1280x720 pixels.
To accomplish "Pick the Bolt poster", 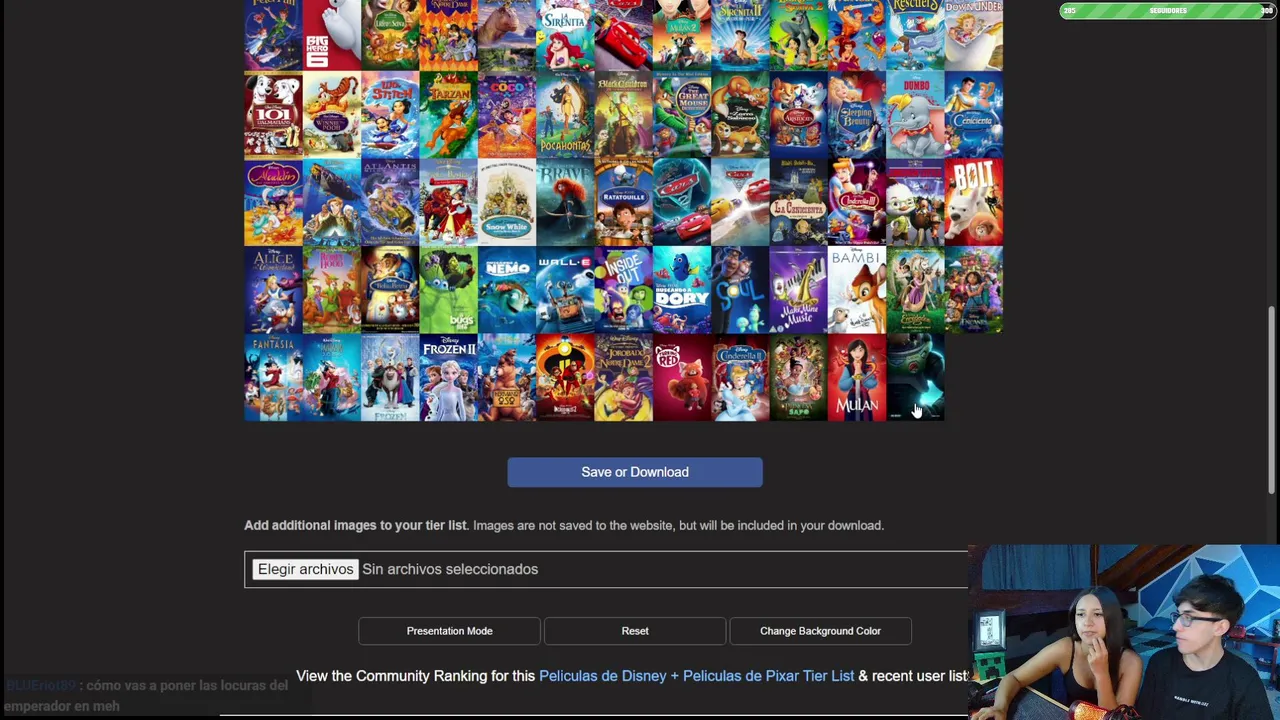I will point(974,202).
